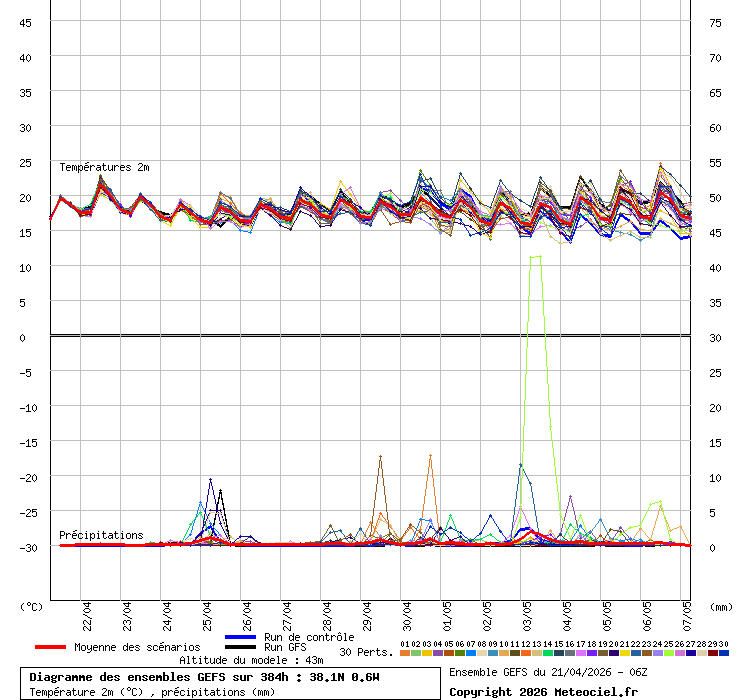Viewport: 740px width, 700px height.
Task: Click the Températures 2m chart label
Action: coord(104,167)
